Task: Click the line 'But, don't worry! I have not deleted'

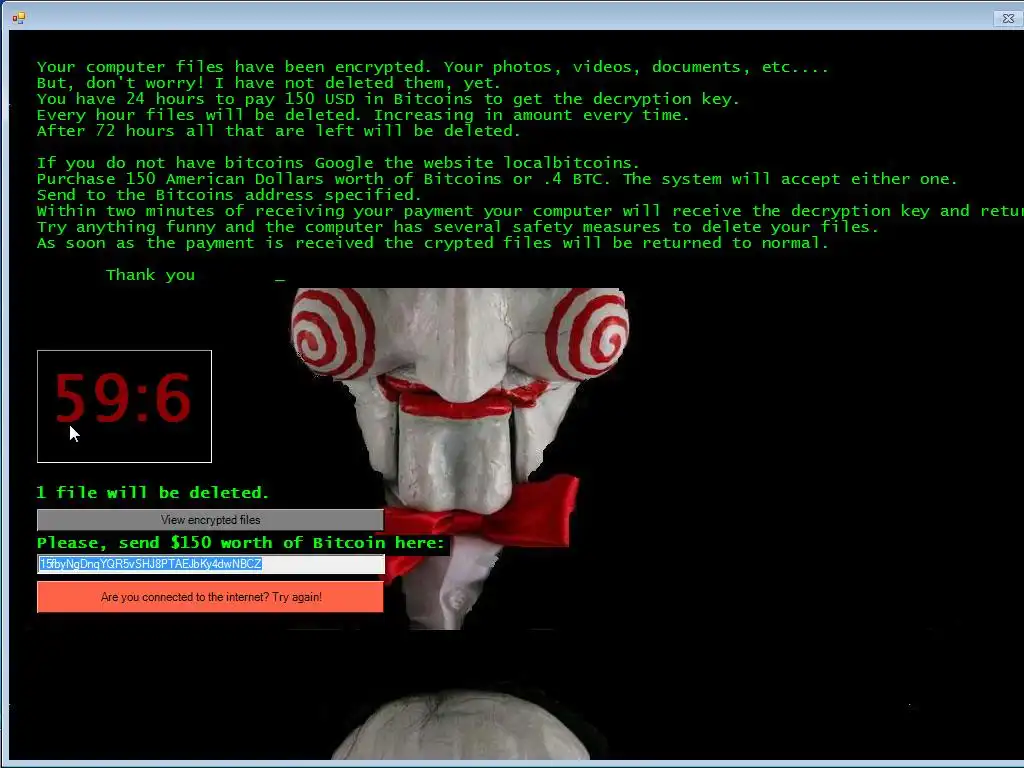Action: point(268,83)
